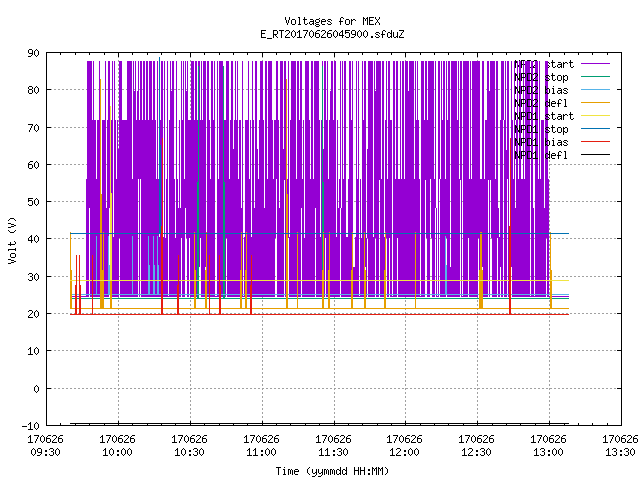Click the black NPD1 defl legend line
Image resolution: width=640 pixels, height=480 pixels.
pyautogui.click(x=595, y=155)
